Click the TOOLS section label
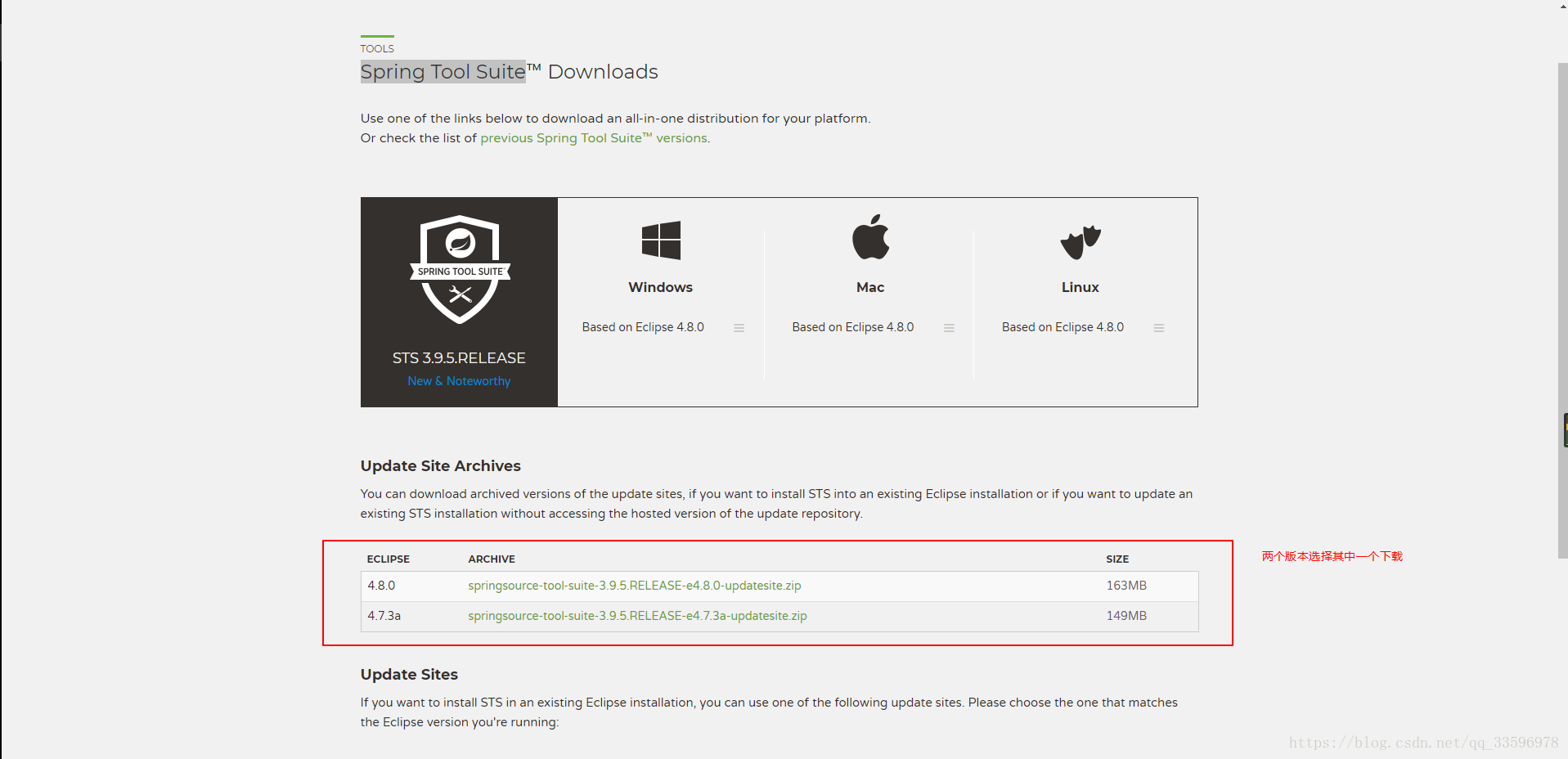 (377, 48)
